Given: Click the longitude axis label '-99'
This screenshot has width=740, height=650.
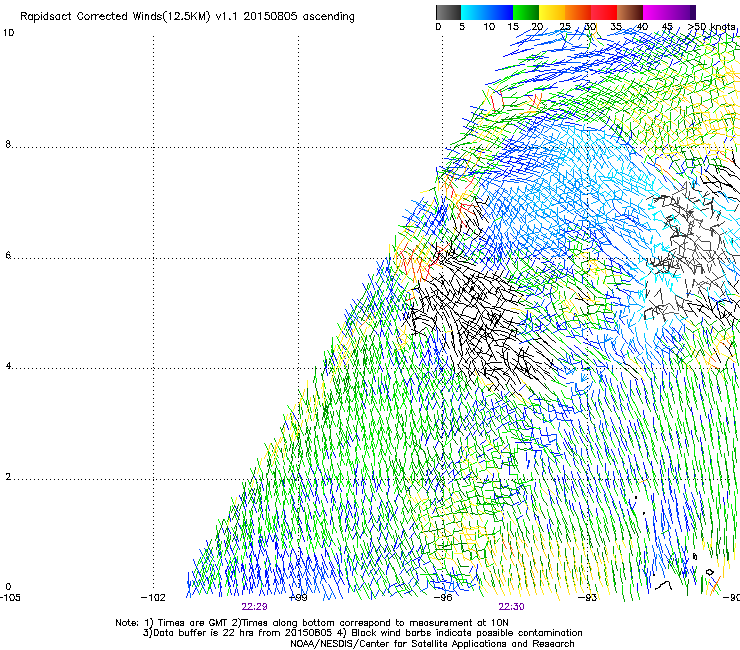Looking at the screenshot, I should point(298,598).
